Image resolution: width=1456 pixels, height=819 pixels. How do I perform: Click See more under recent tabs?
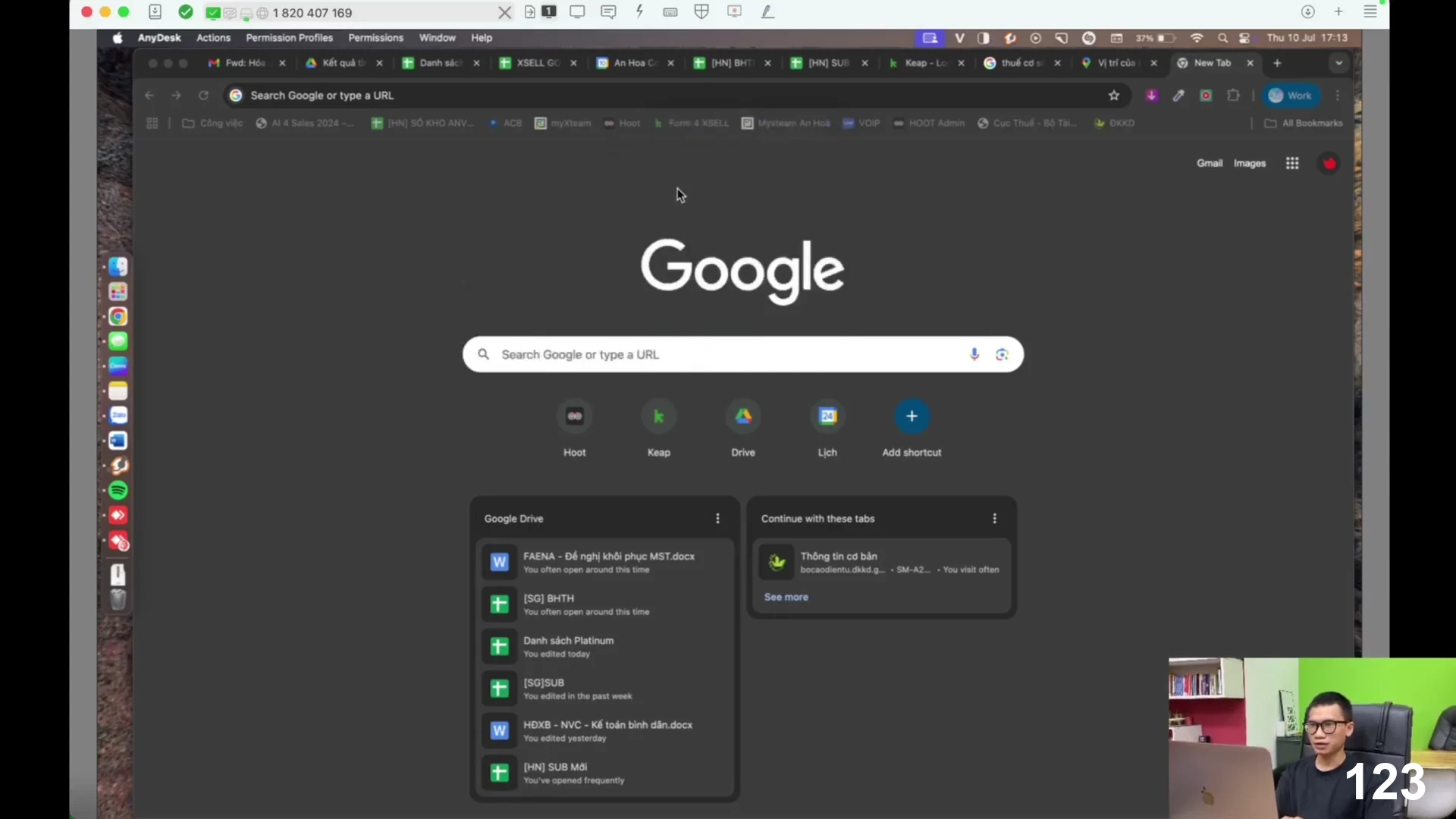[x=786, y=598]
